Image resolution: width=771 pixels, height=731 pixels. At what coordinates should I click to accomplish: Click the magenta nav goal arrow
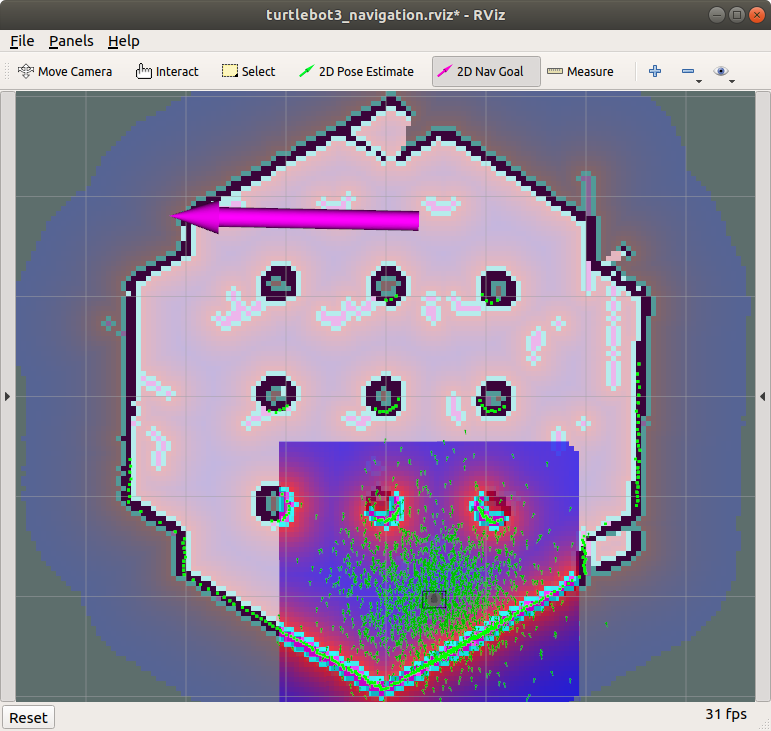click(x=300, y=217)
